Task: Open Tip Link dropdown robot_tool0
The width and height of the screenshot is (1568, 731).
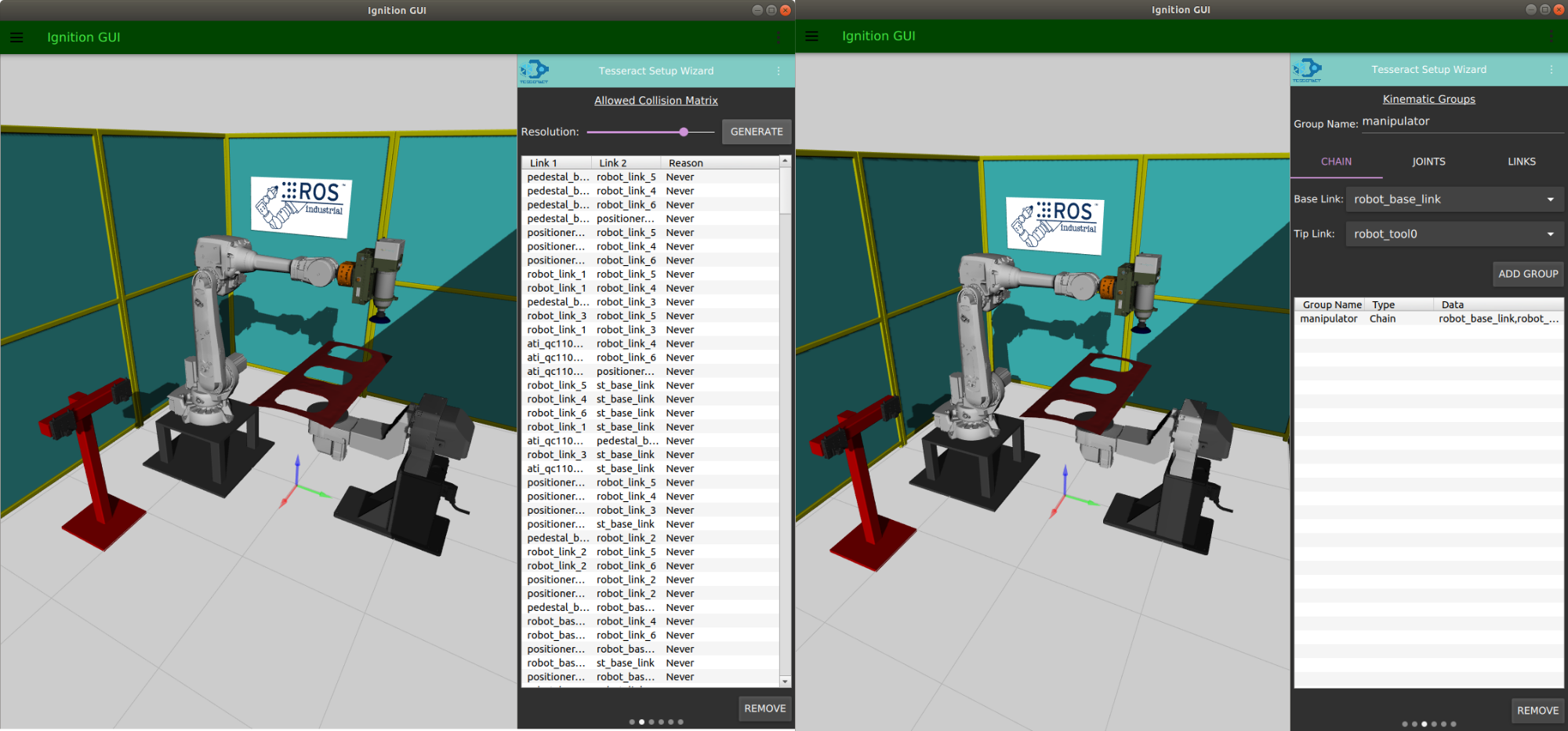Action: point(1454,234)
